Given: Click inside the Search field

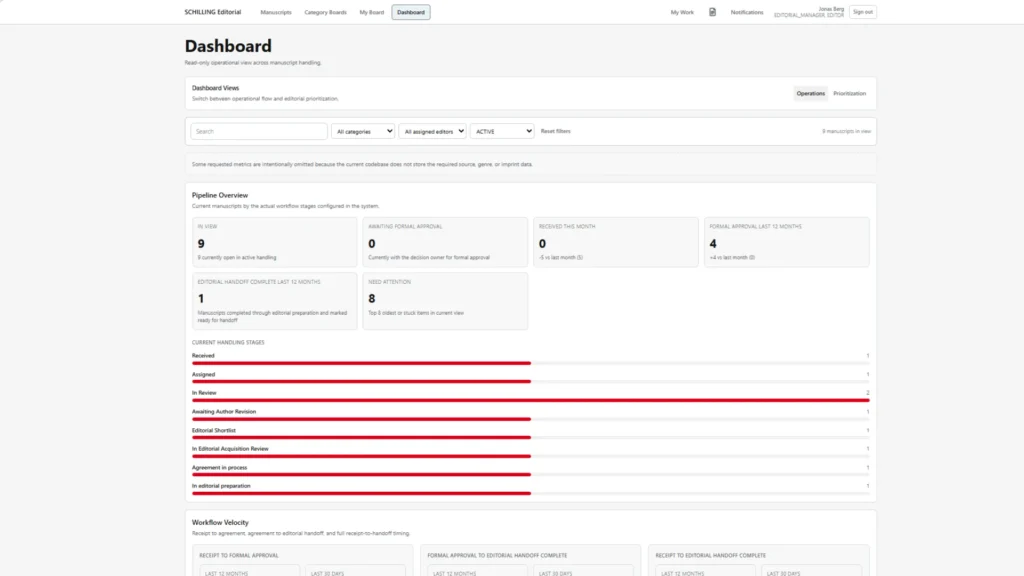Looking at the screenshot, I should [x=257, y=131].
